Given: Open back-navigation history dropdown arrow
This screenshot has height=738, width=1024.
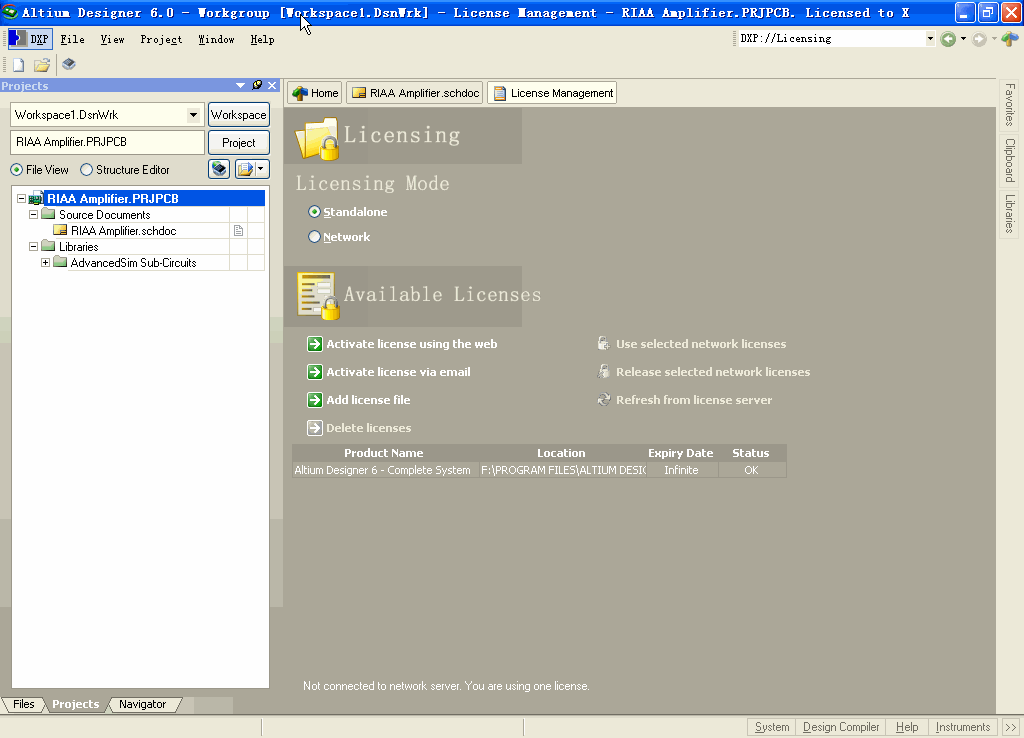Looking at the screenshot, I should click(963, 39).
